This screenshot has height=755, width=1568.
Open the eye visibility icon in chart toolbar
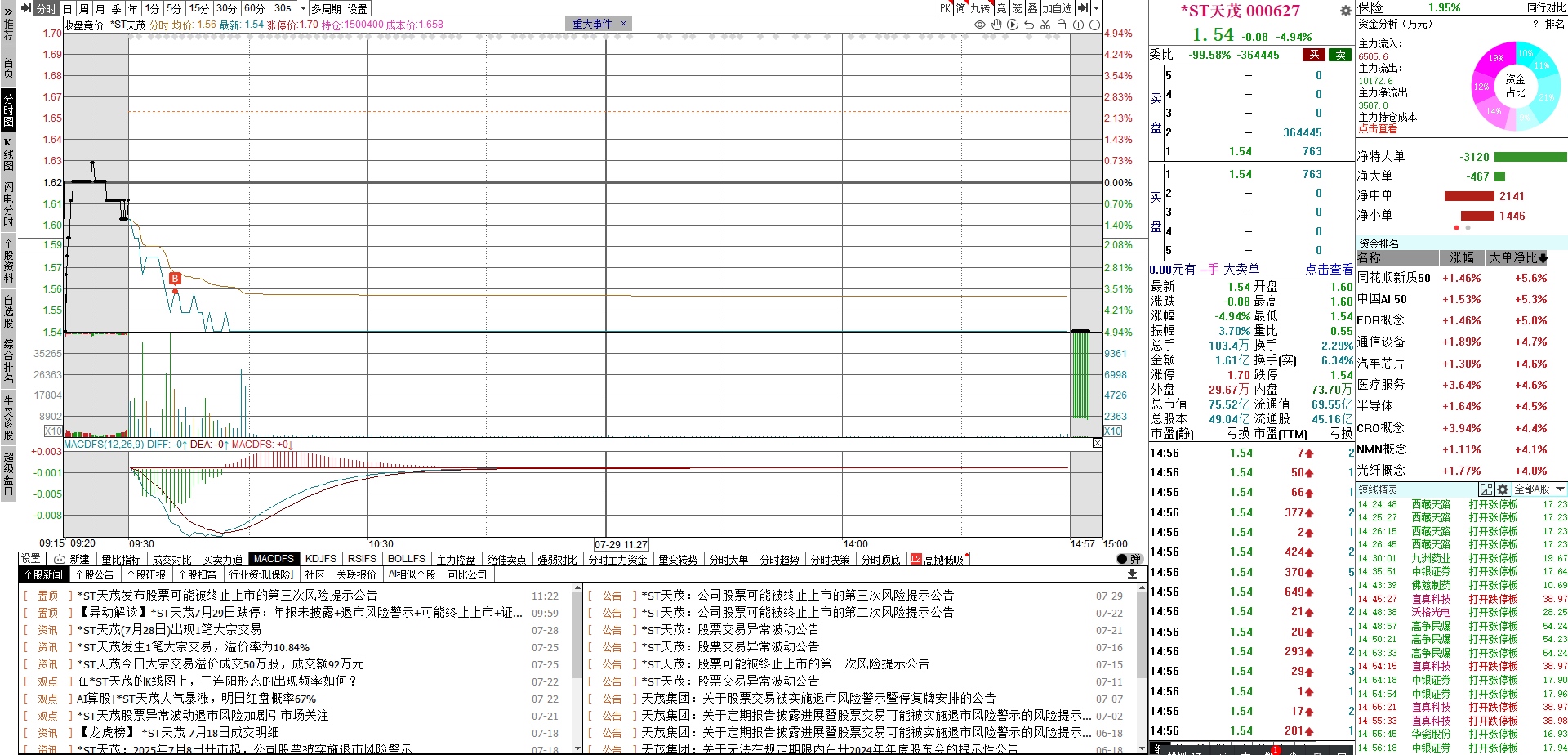click(980, 25)
